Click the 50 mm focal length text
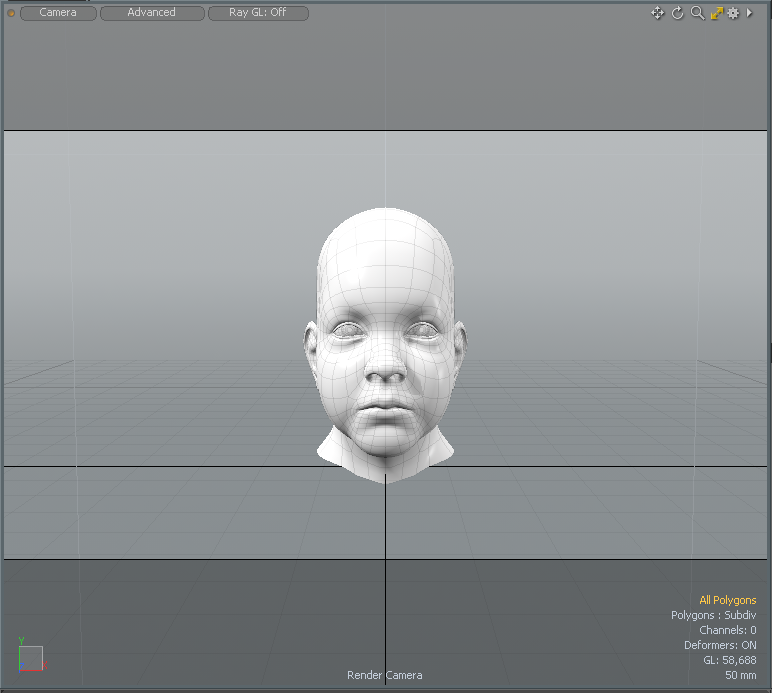 click(x=740, y=675)
